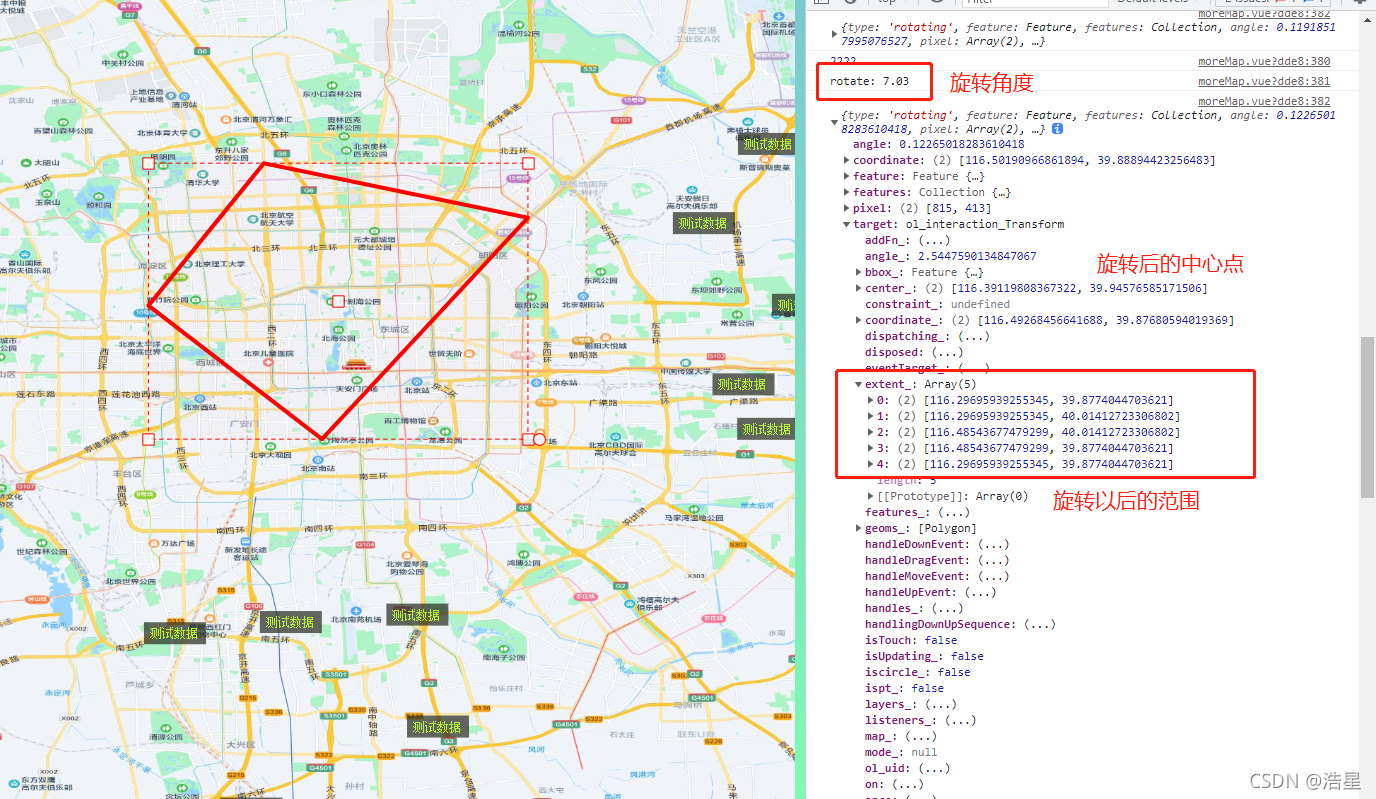Viewport: 1376px width, 799px height.
Task: Invoke the getter (...) for handlingDownUpSequence
Action: click(1040, 624)
